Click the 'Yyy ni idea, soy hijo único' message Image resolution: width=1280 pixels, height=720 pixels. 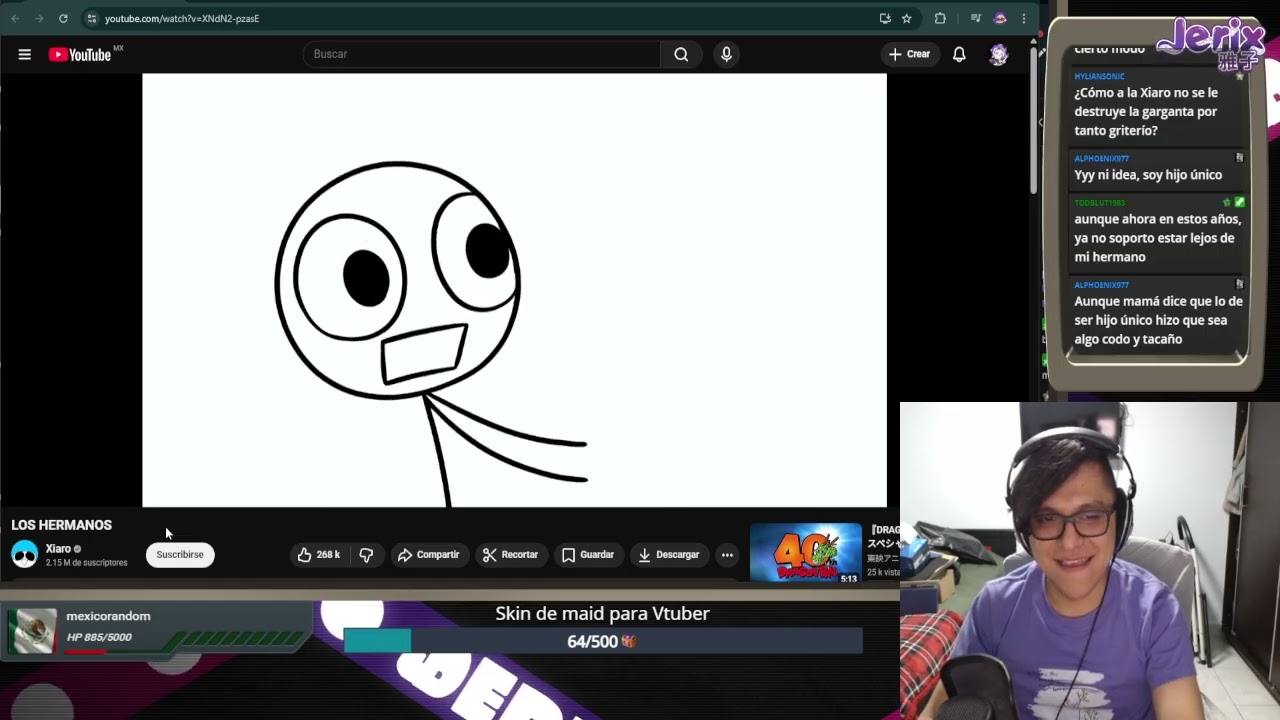(x=1148, y=175)
